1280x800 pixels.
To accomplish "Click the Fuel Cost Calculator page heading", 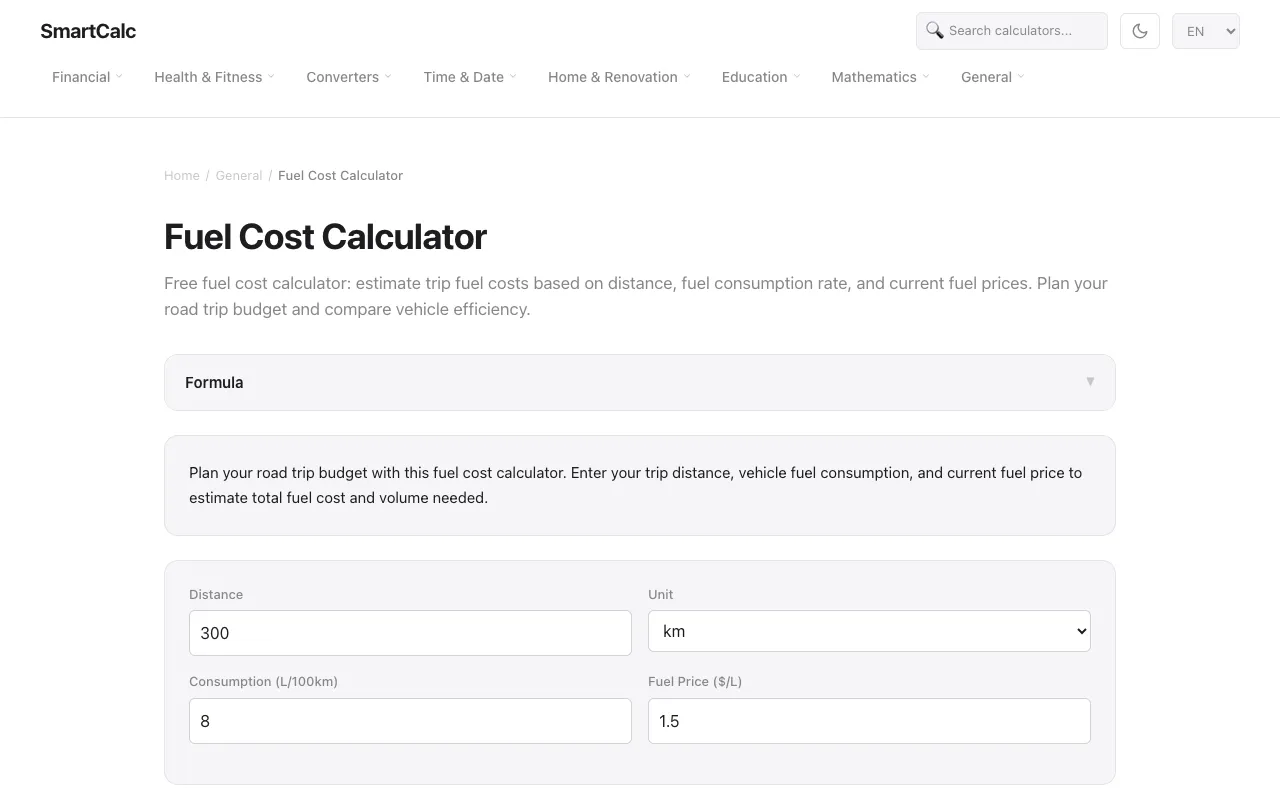I will (x=325, y=237).
